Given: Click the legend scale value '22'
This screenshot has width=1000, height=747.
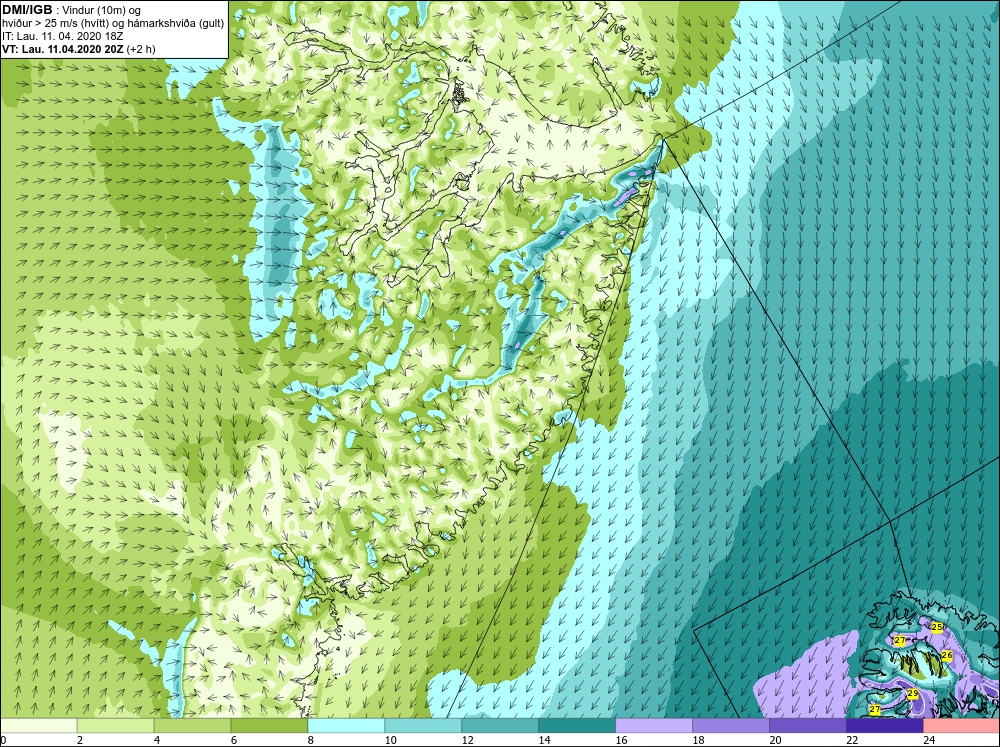Looking at the screenshot, I should [853, 740].
